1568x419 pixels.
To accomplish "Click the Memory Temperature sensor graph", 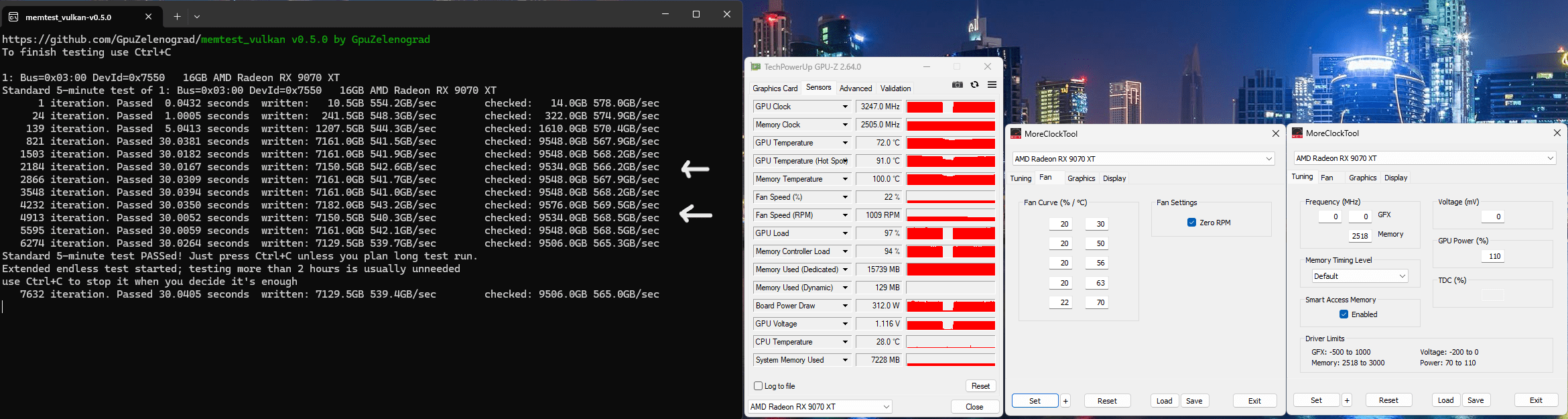I will 951,179.
